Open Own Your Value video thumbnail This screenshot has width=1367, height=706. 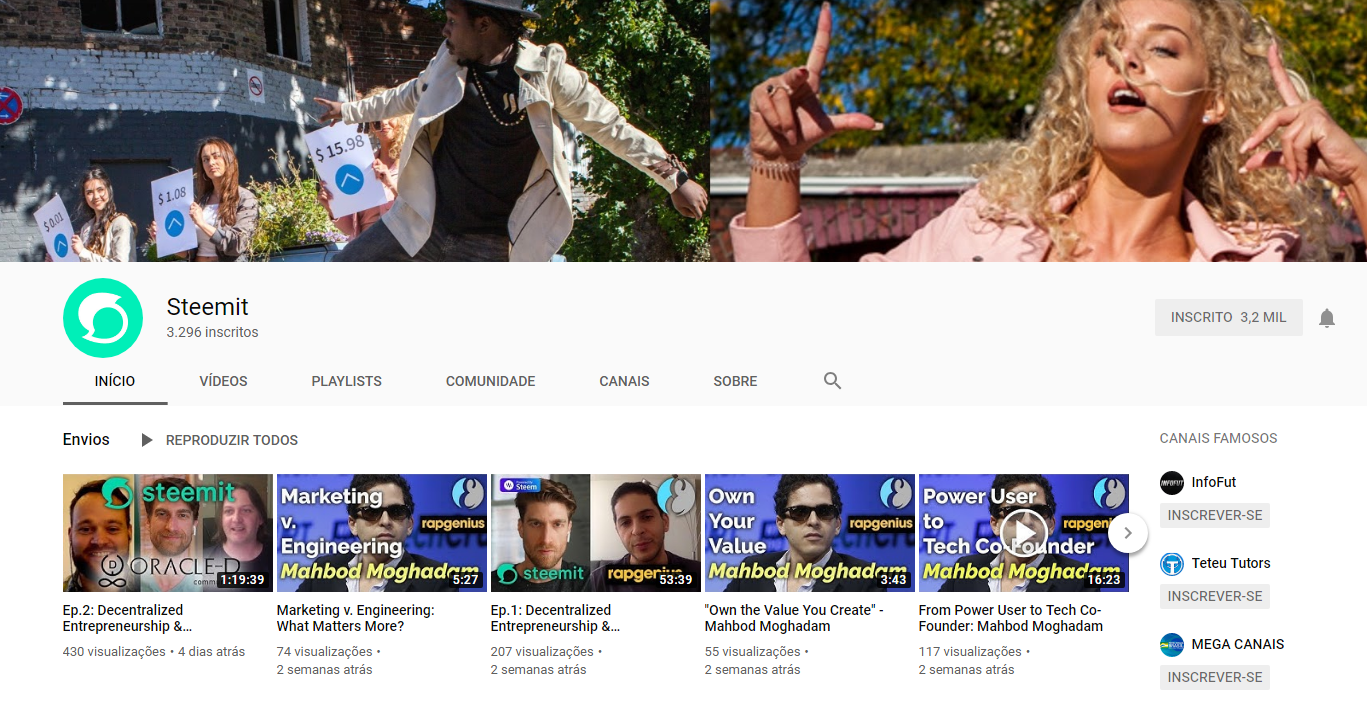pos(810,533)
